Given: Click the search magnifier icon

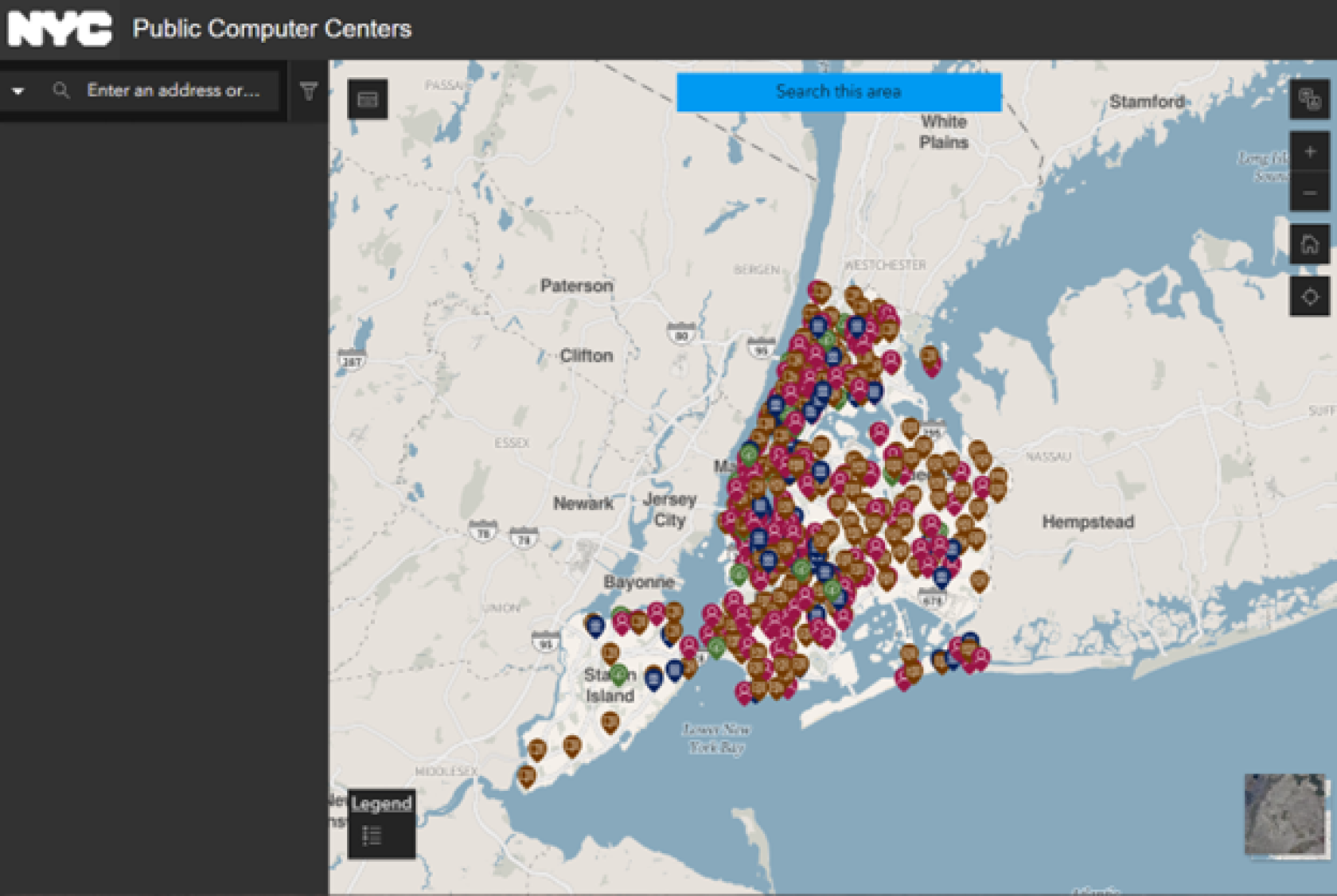Looking at the screenshot, I should click(60, 90).
